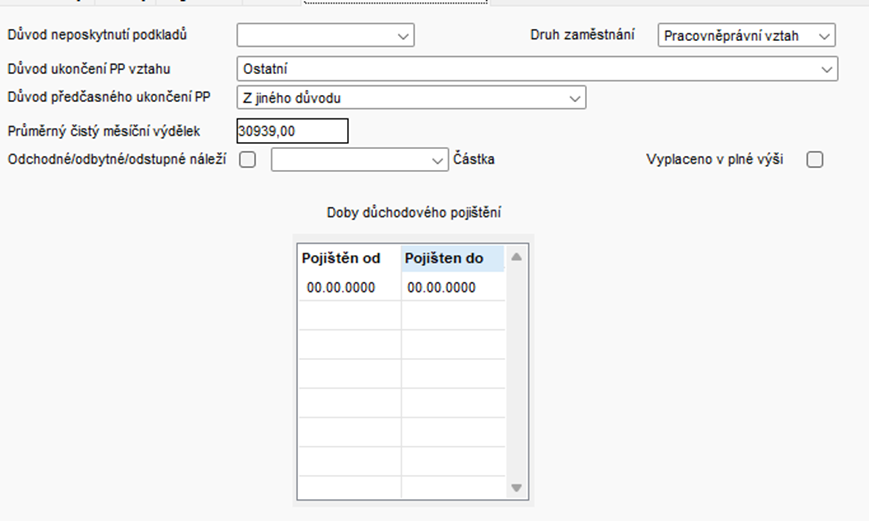Click the insurance table's scroll down arrow

coord(517,488)
